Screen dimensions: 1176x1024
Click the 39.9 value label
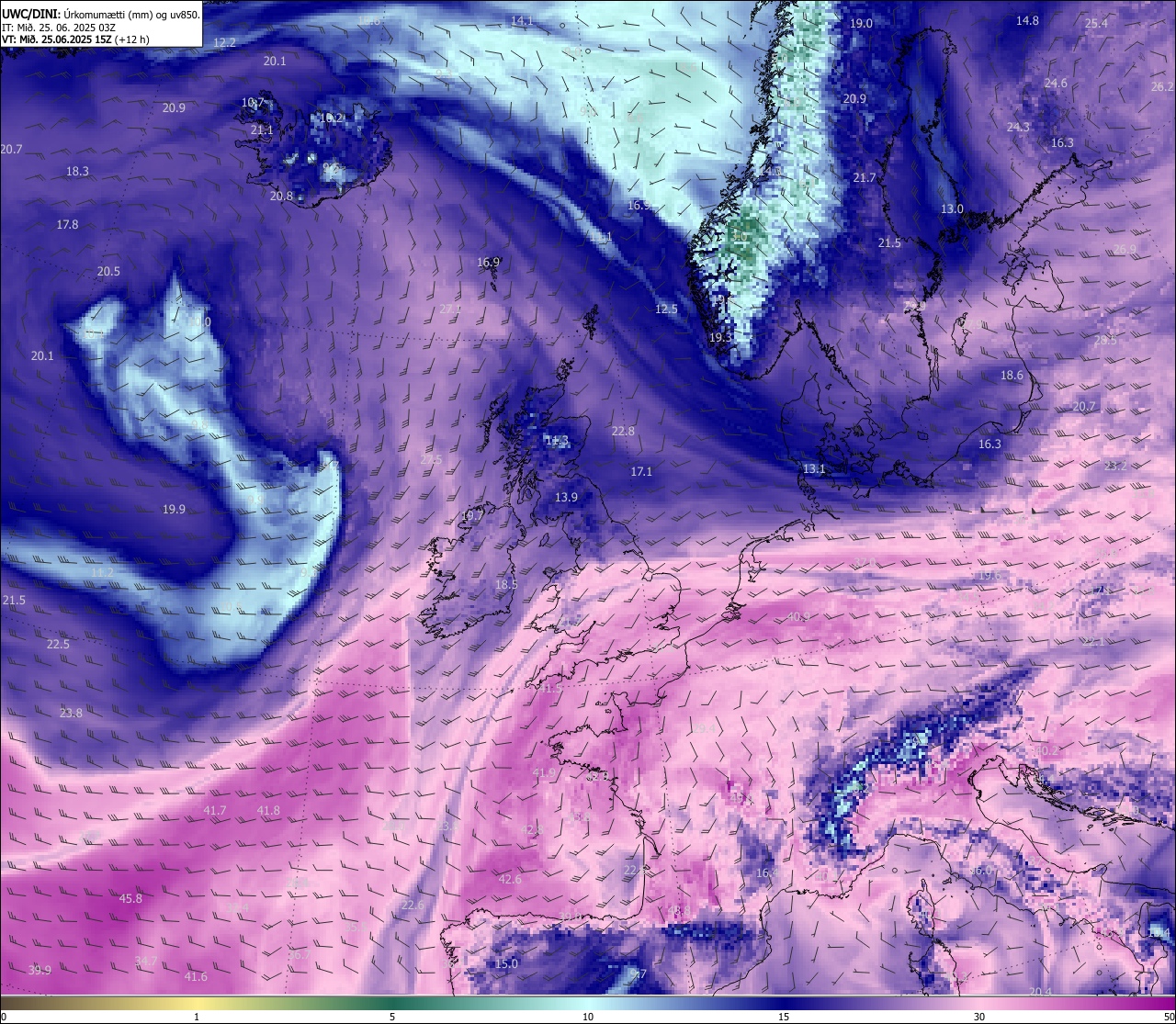(40, 970)
